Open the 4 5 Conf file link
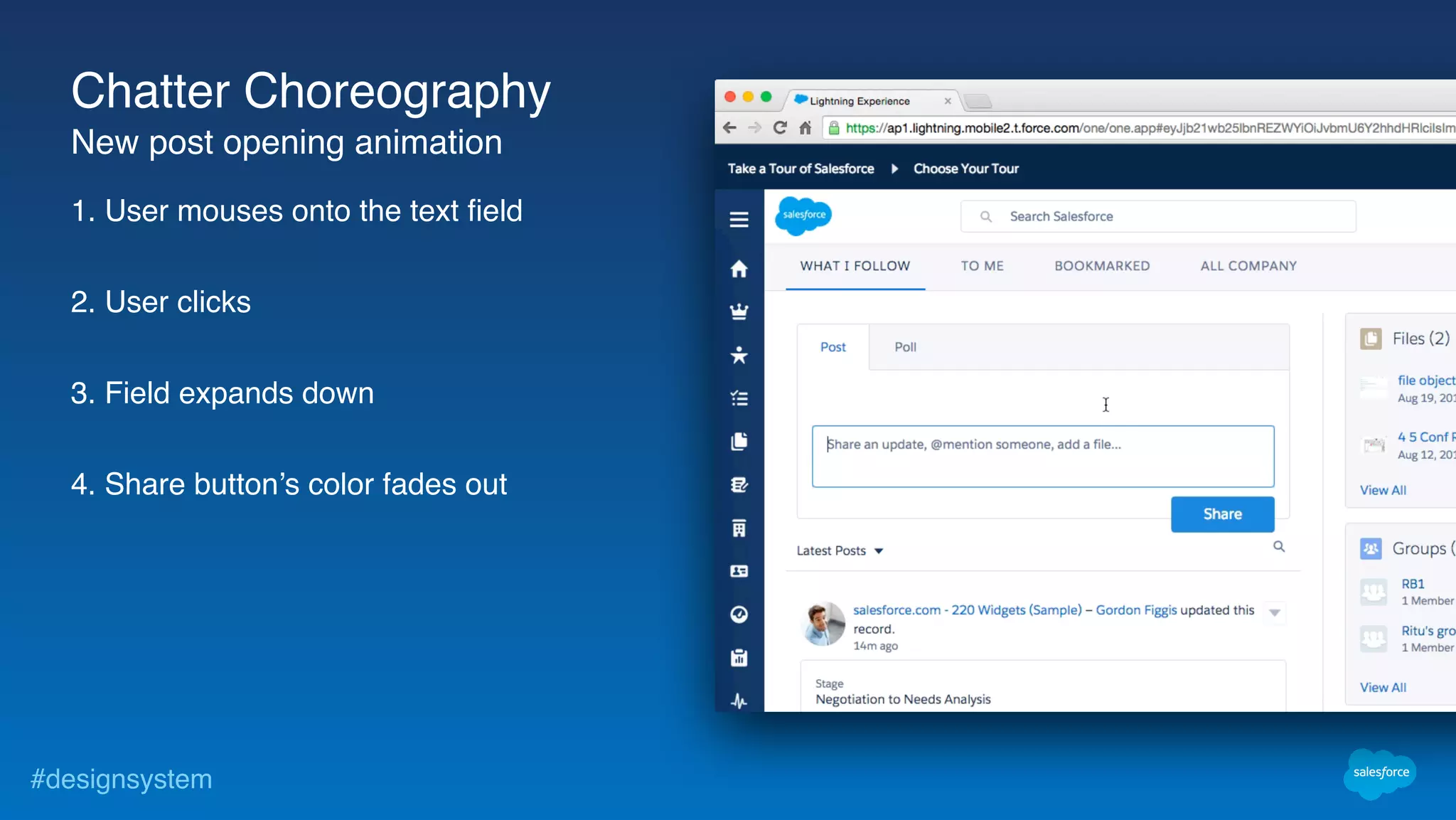Screen dimensions: 1456x820 1426,437
